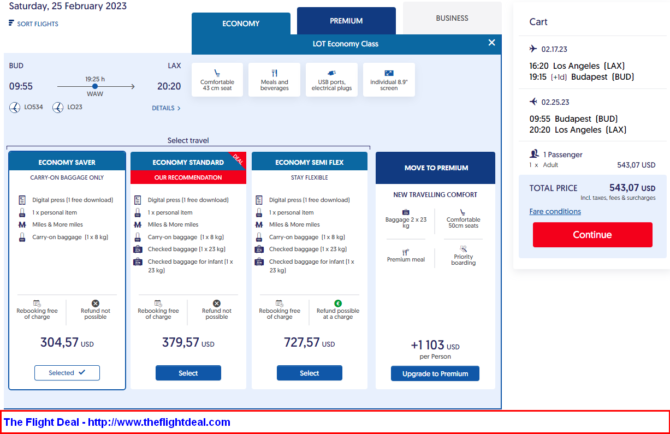Click the 543,07 USD total price
This screenshot has width=670, height=434.
point(632,188)
